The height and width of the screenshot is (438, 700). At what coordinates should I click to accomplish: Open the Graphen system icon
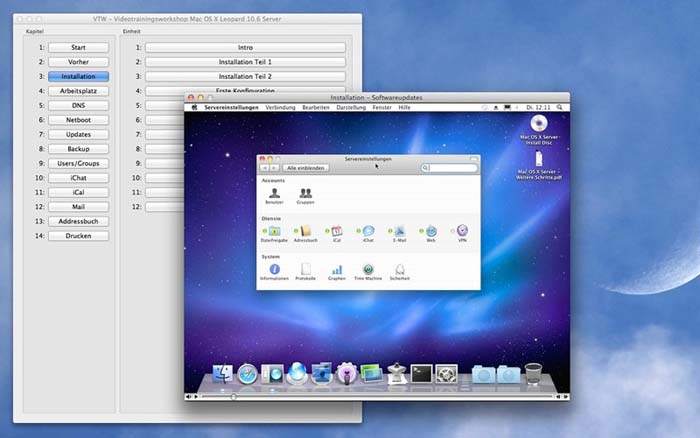click(x=337, y=271)
